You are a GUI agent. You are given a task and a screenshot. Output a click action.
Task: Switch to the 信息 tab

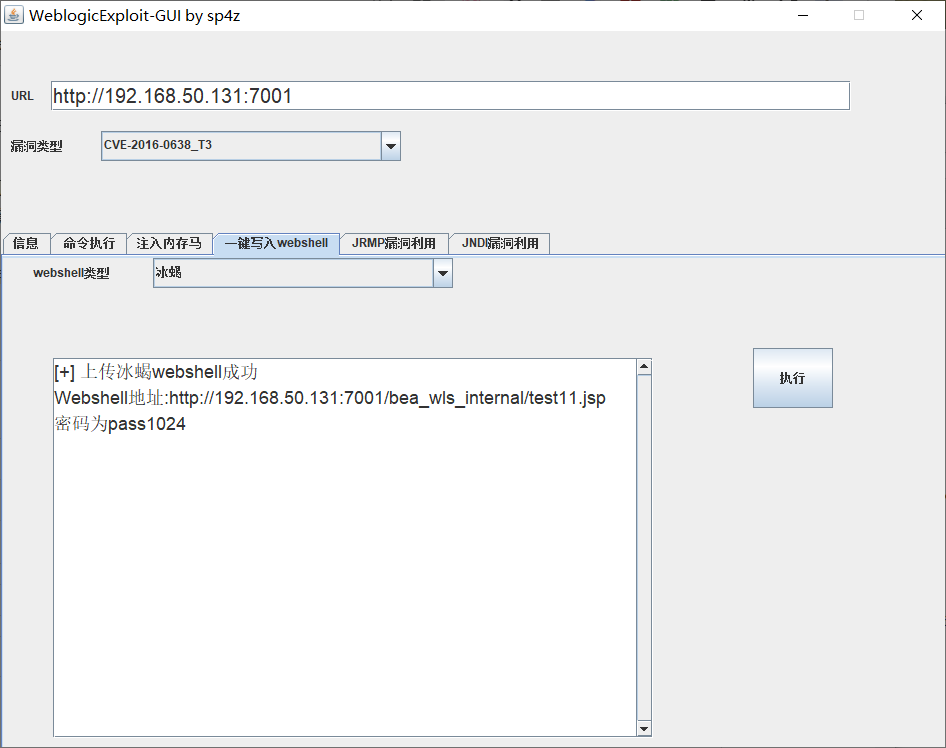point(26,243)
